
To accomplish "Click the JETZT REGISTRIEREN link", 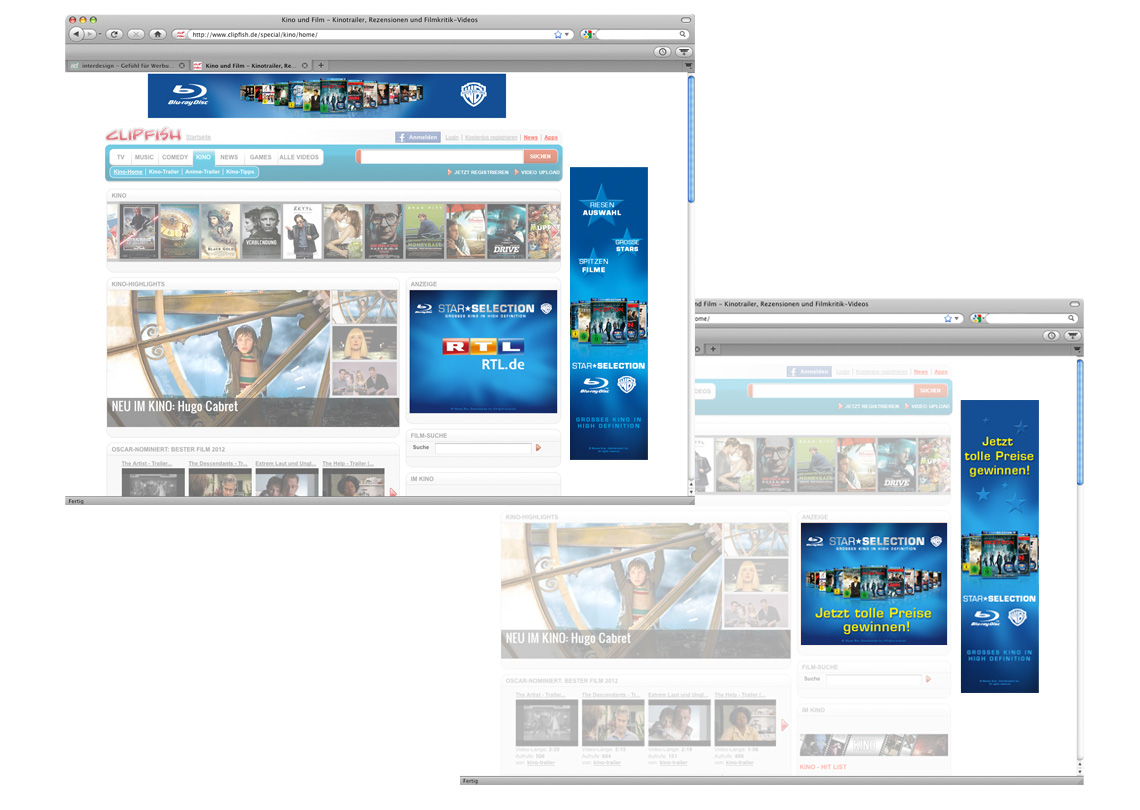I will (478, 172).
